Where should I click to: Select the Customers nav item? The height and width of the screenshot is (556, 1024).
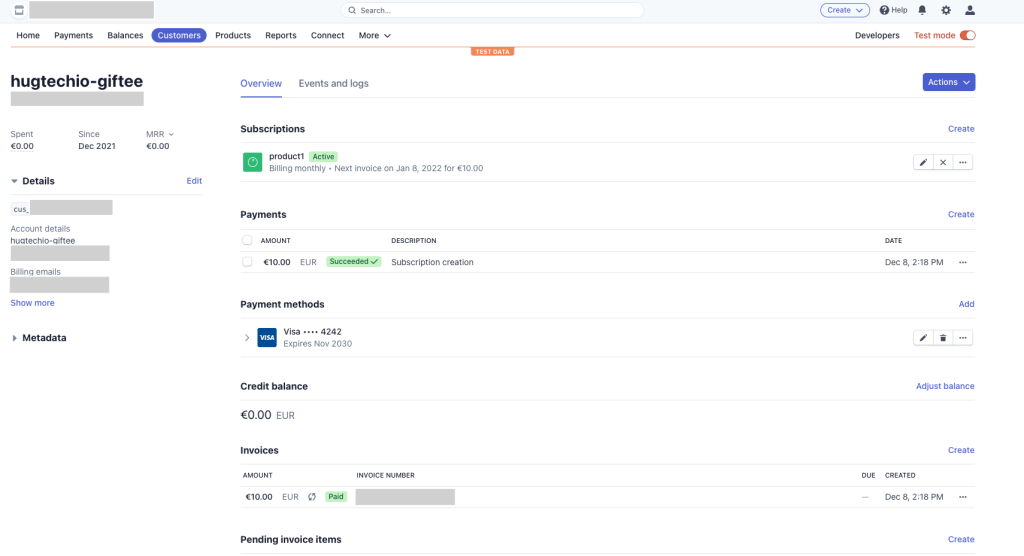179,35
